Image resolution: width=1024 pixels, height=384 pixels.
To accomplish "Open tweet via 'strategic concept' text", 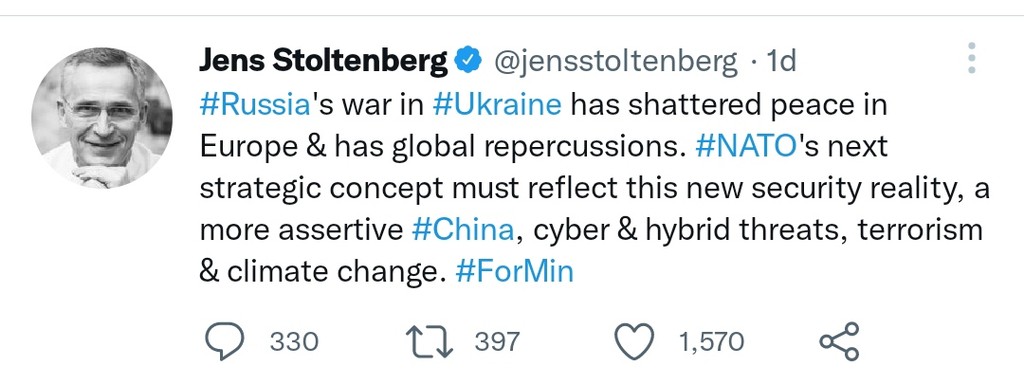I will pos(321,189).
